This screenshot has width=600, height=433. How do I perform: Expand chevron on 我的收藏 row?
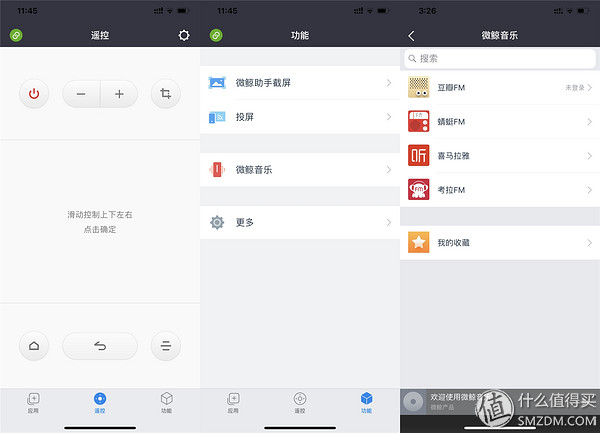[590, 243]
